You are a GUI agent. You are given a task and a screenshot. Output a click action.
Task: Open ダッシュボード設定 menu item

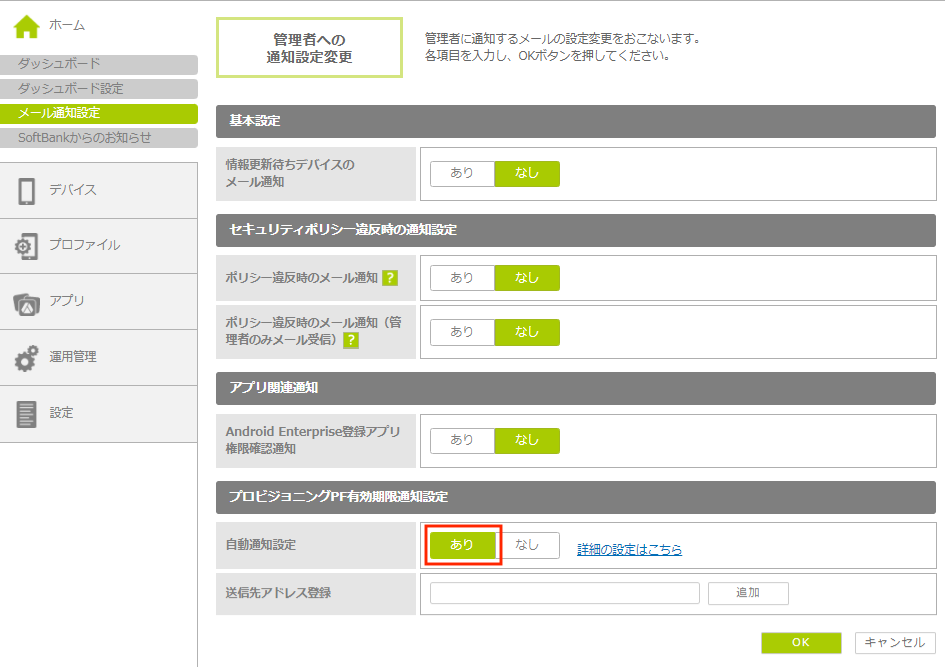pos(98,89)
